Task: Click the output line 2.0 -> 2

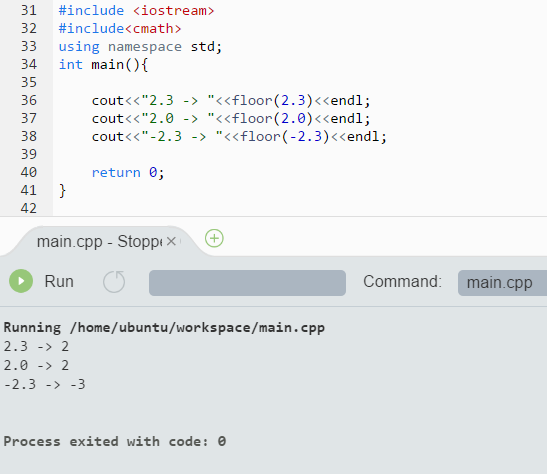Action: (36, 366)
